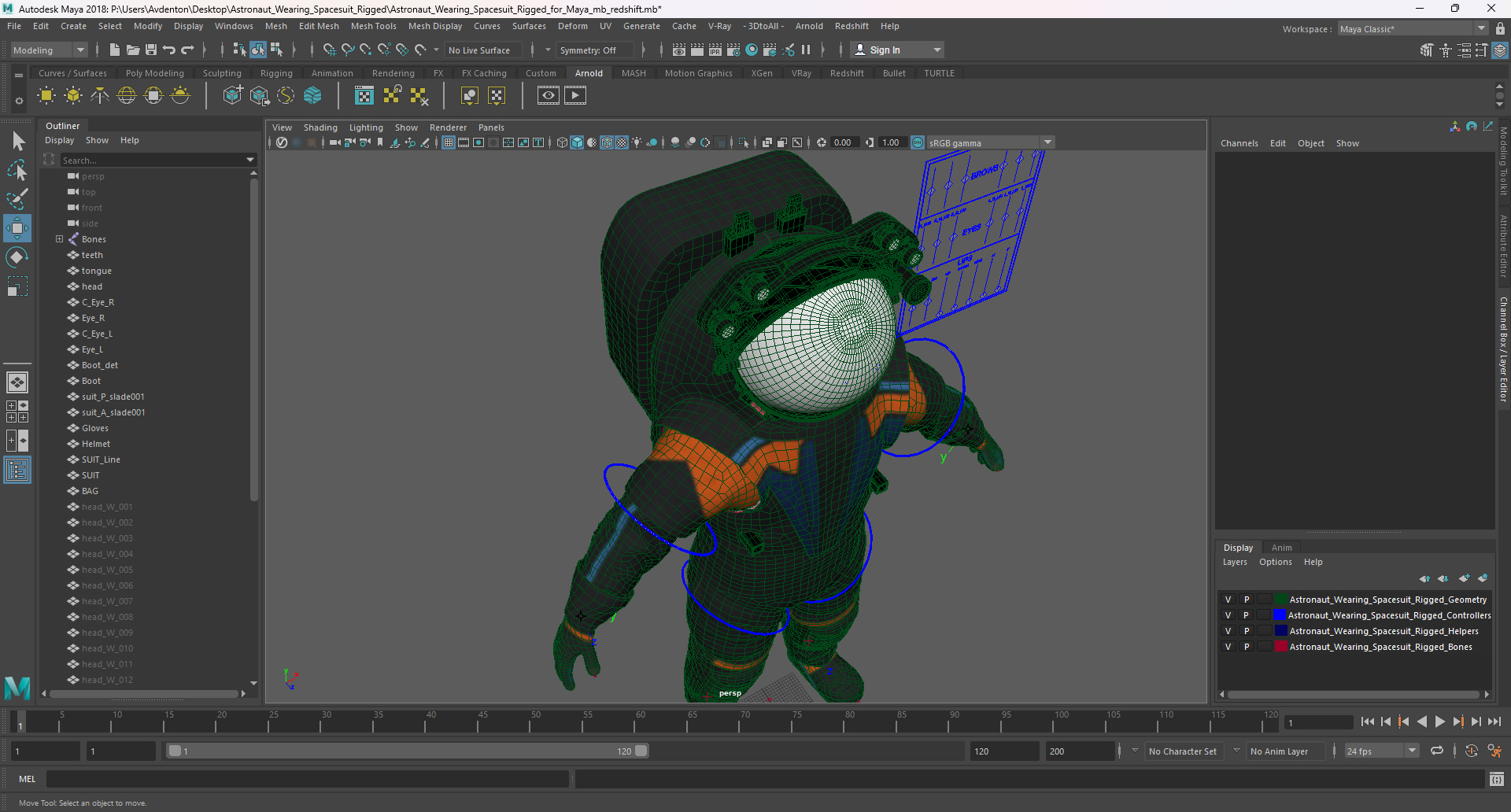This screenshot has width=1511, height=812.
Task: Create an Arnold mesh light
Action: tap(73, 96)
